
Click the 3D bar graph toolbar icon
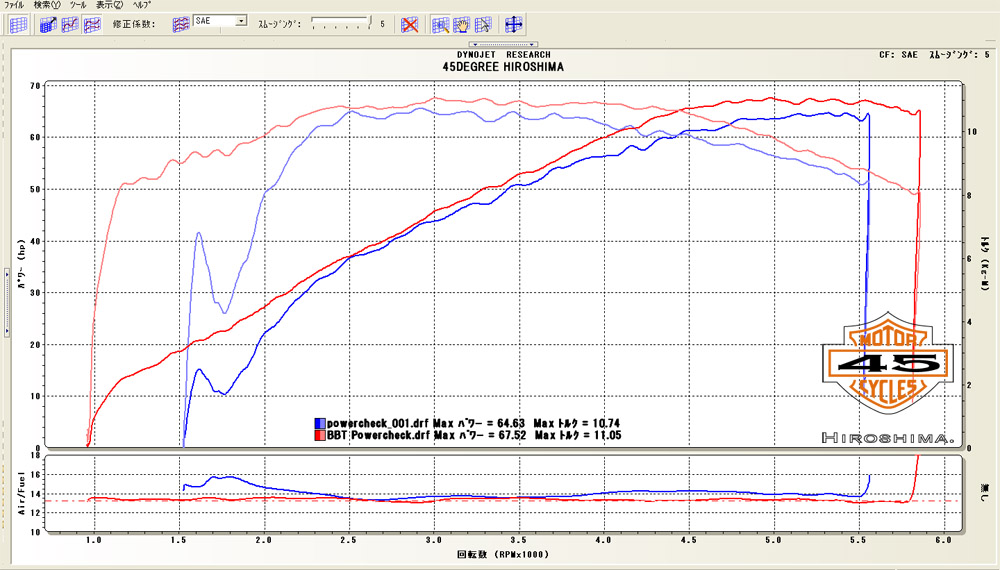[48, 24]
